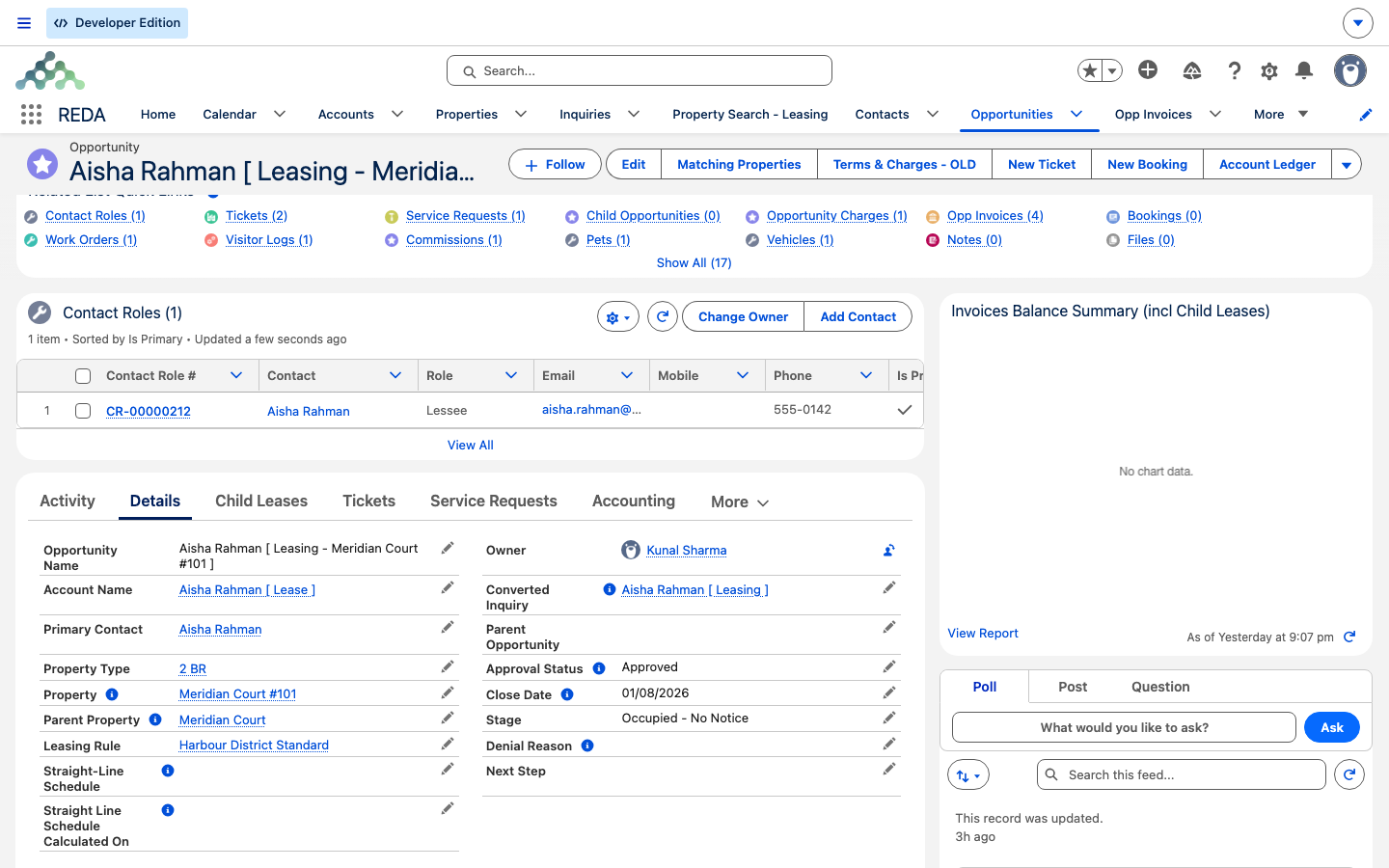Open the Contact Roles list settings dropdown
1389x868 pixels.
tap(618, 316)
